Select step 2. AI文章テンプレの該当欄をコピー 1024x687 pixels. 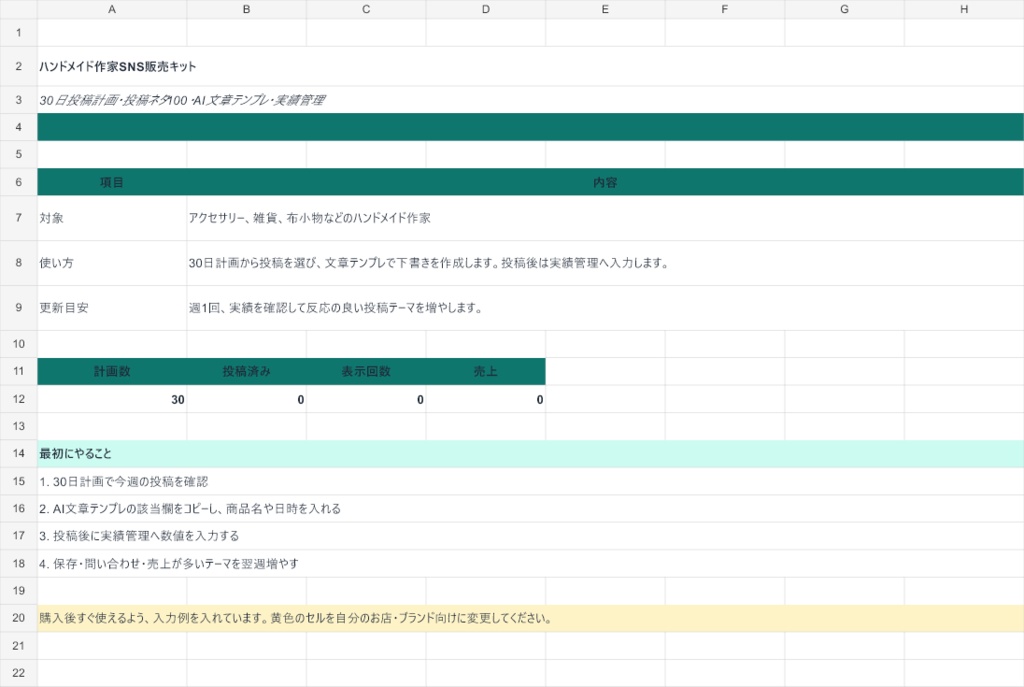(x=530, y=508)
